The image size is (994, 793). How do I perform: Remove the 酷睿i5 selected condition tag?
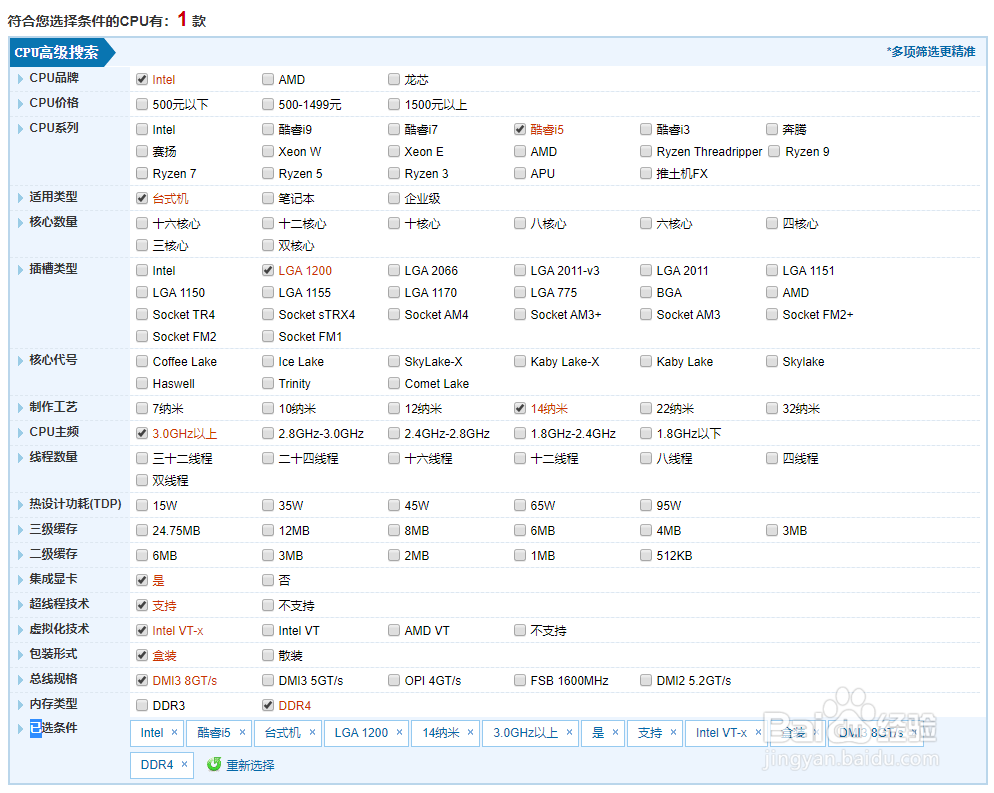[x=242, y=732]
